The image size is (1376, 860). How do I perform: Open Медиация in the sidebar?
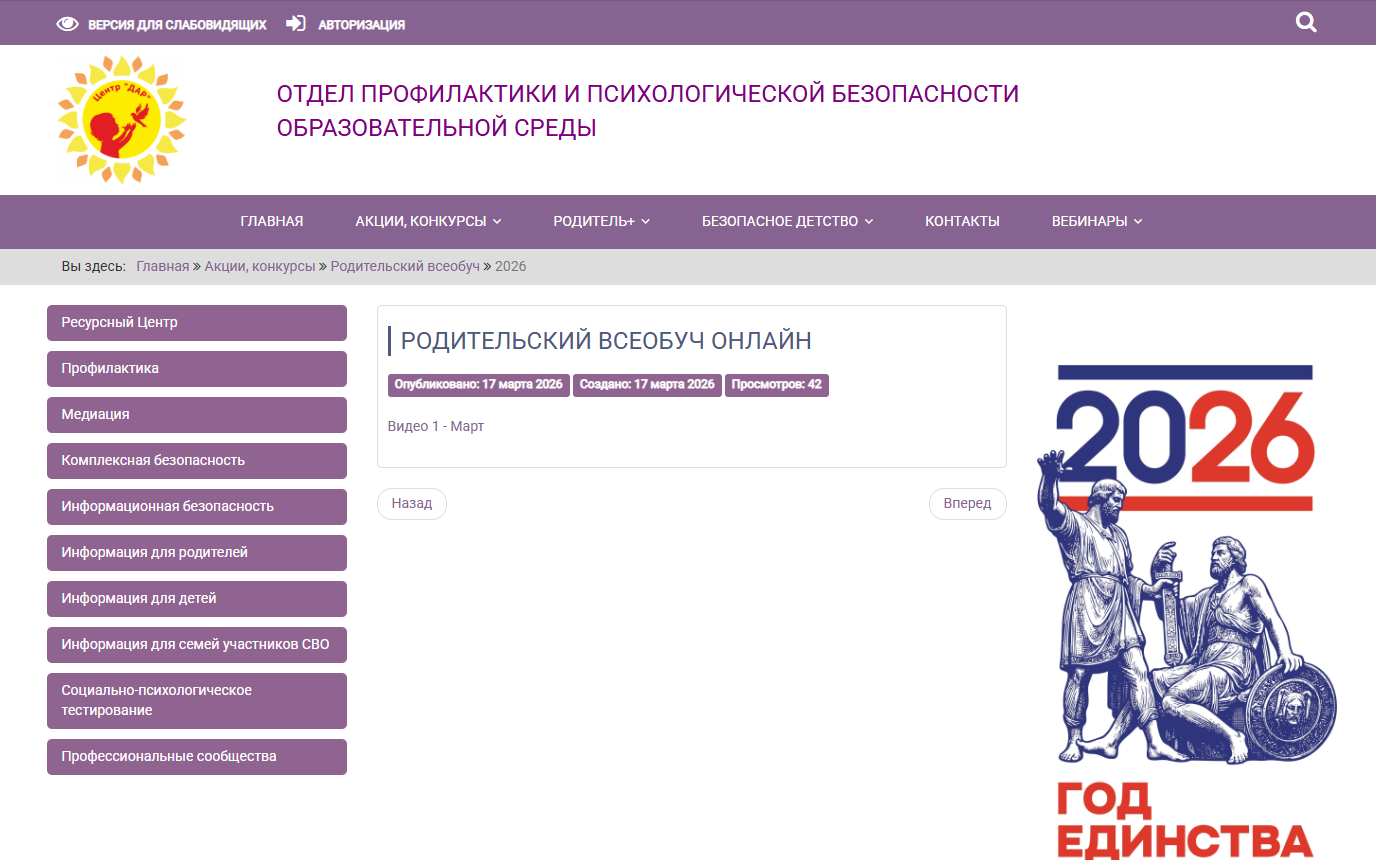tap(197, 415)
